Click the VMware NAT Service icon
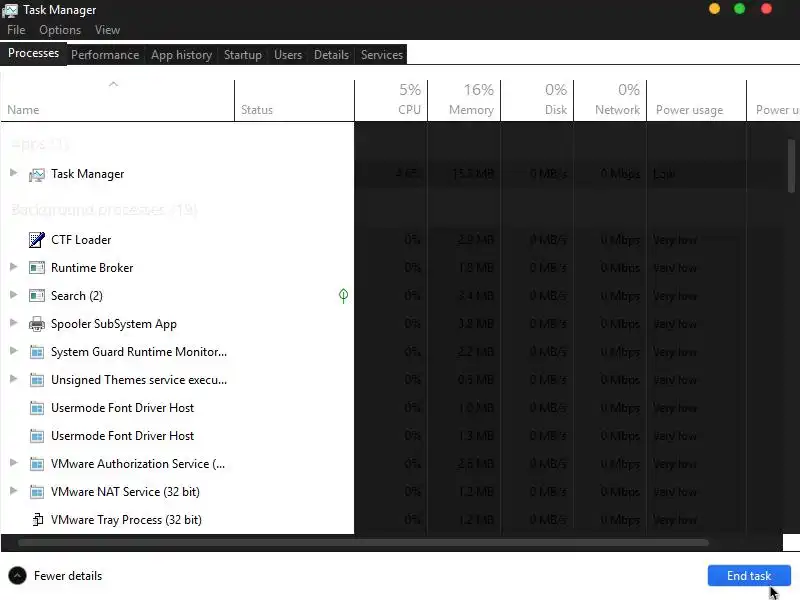Screen dimensions: 800x600 tap(37, 492)
